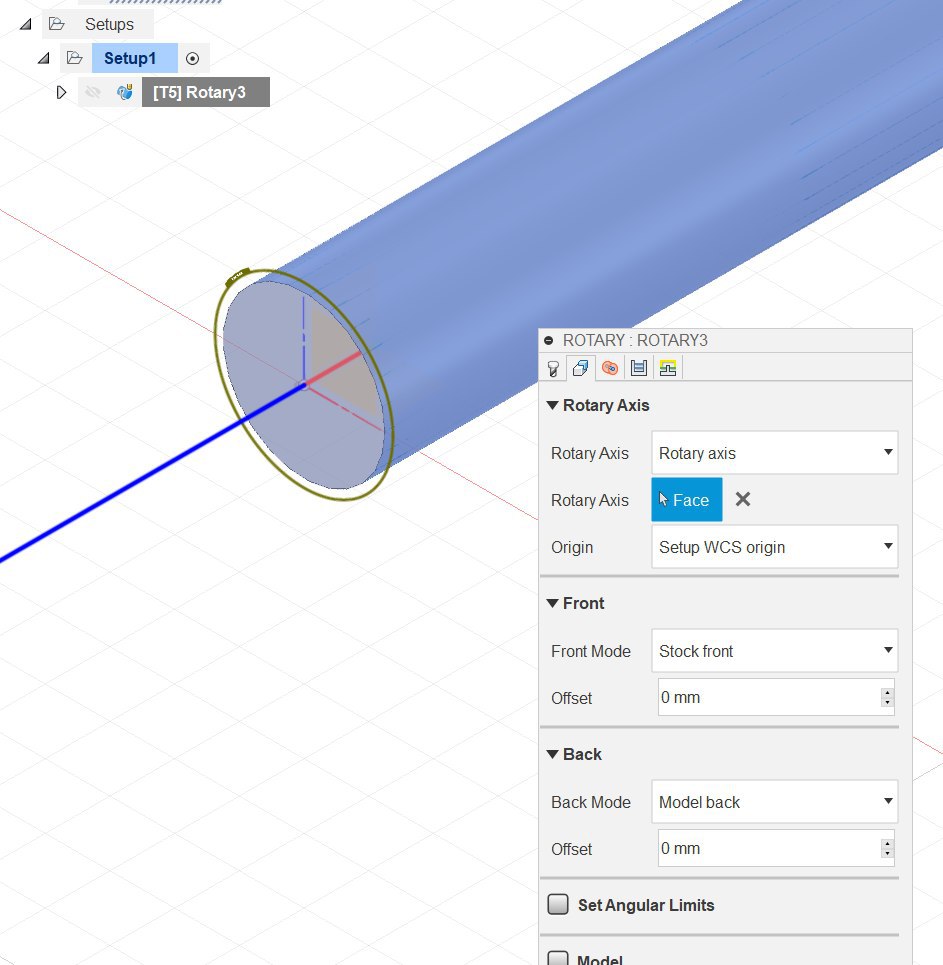Viewport: 943px width, 965px height.
Task: Collapse the Setups tree node
Action: point(26,25)
